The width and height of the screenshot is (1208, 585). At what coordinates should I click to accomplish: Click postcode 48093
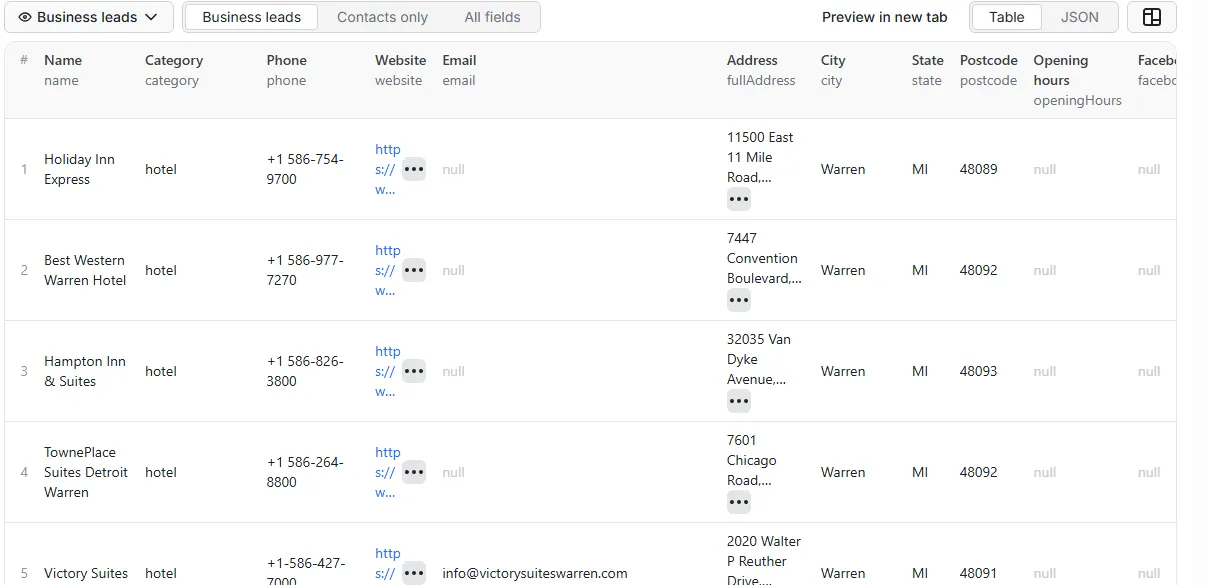tap(979, 371)
